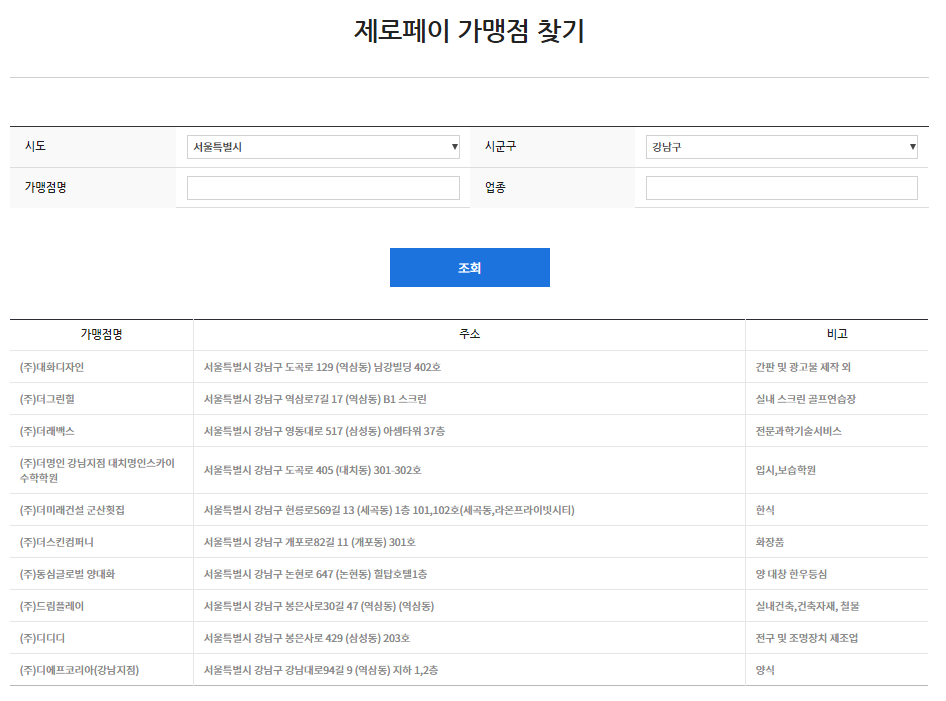Focus the 업종 input field
Image resolution: width=946 pixels, height=701 pixels.
[781, 188]
